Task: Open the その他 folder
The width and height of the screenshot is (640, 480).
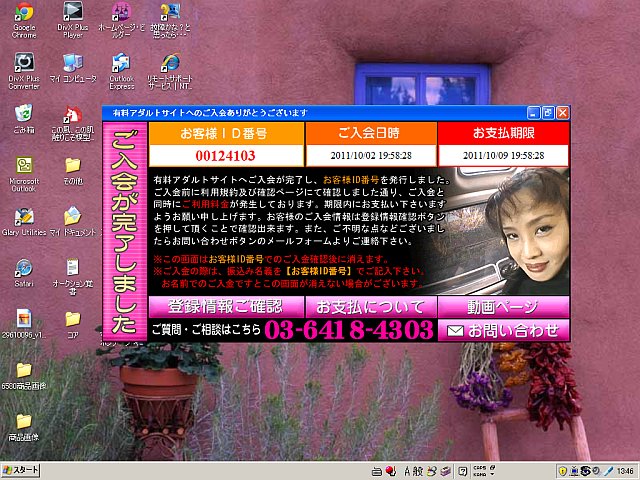Action: (73, 171)
